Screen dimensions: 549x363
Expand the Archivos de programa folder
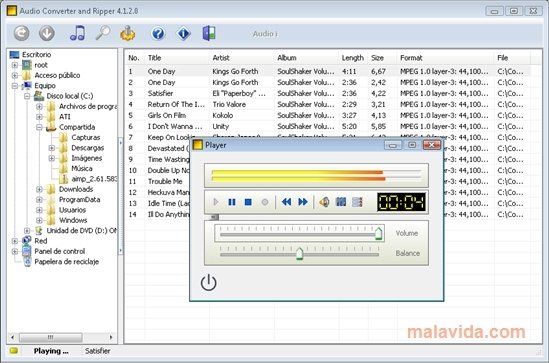[39, 106]
